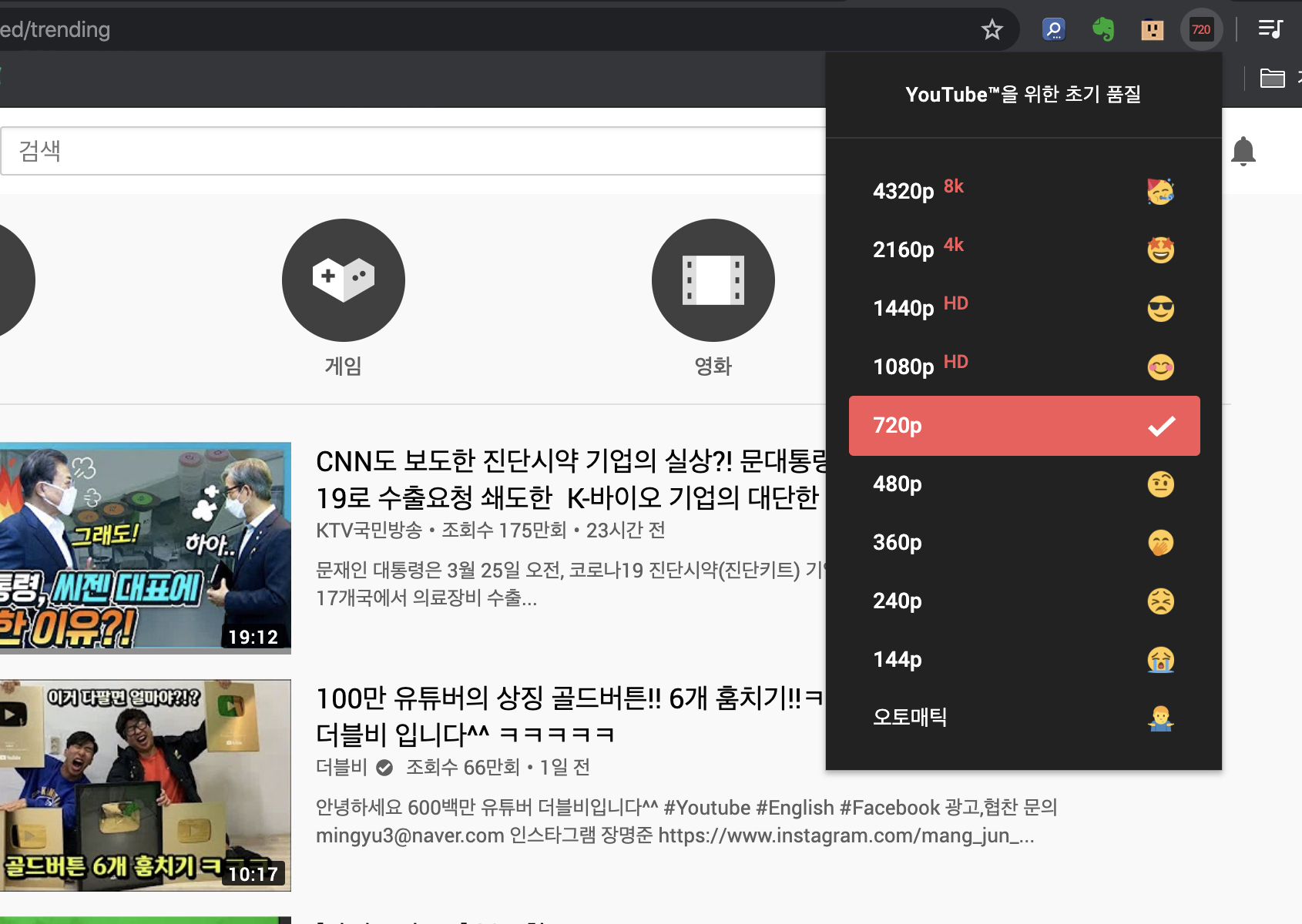This screenshot has width=1302, height=924.
Task: Open the blue search extension icon
Action: (x=1053, y=30)
